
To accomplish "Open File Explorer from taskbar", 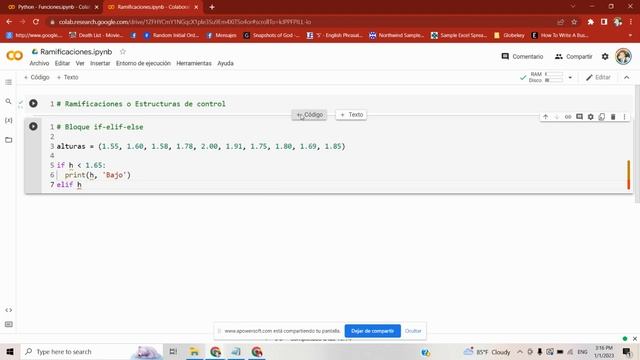I will (194, 351).
